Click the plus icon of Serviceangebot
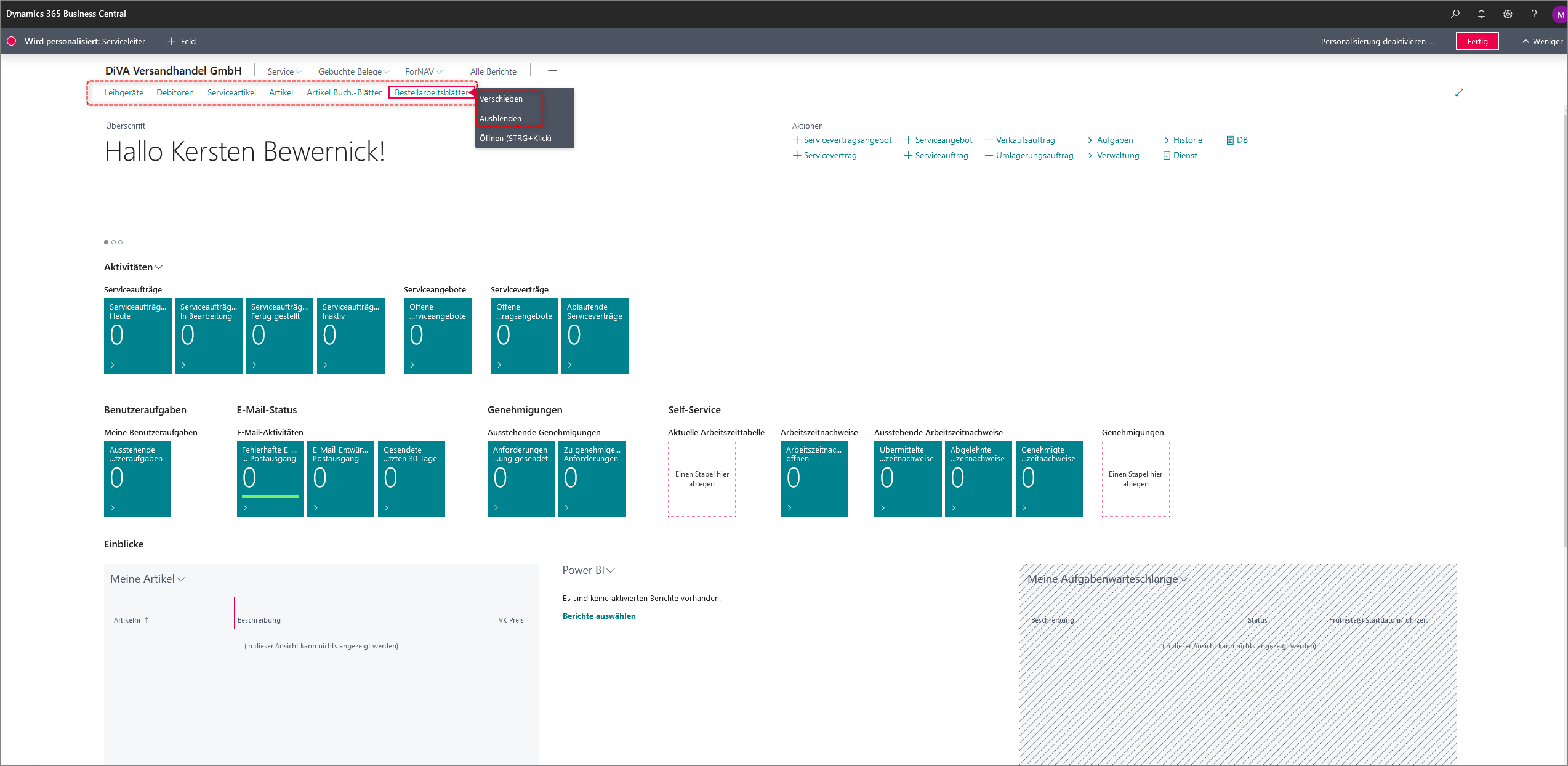 (908, 140)
